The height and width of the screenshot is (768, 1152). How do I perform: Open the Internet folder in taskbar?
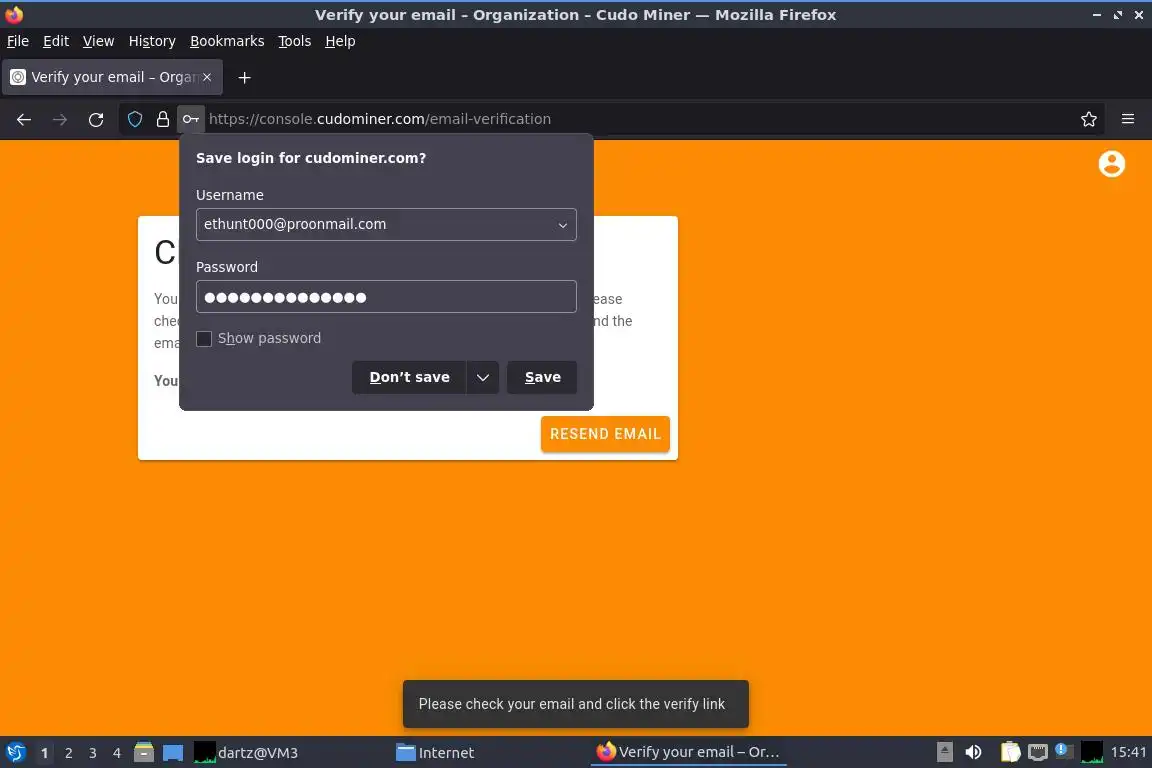point(435,753)
